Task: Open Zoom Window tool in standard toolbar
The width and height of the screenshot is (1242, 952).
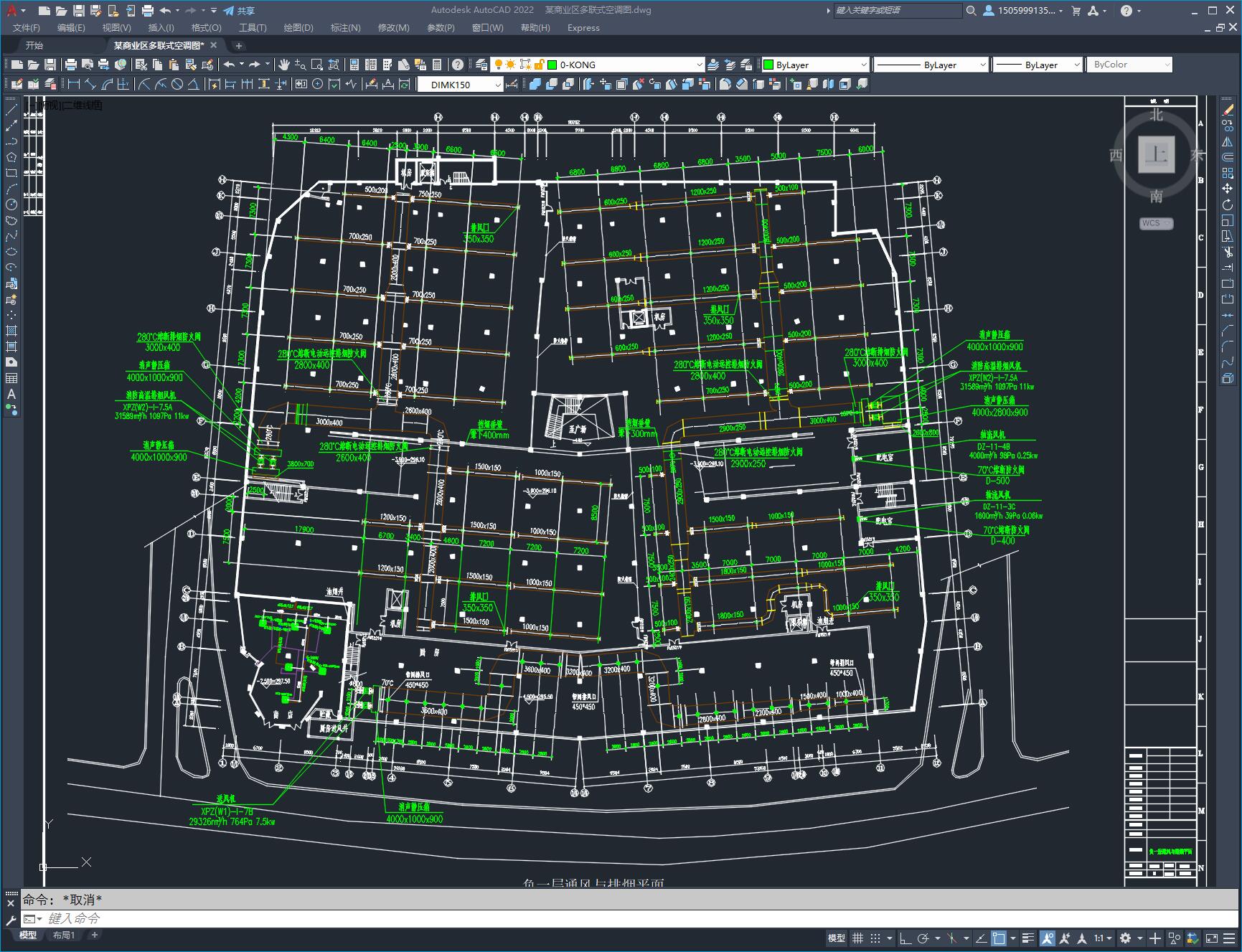Action: click(x=316, y=65)
